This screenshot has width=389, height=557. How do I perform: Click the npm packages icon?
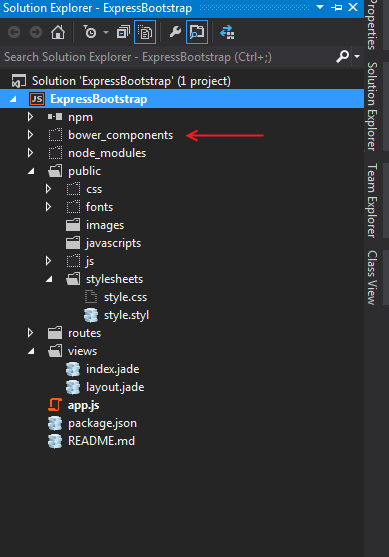[x=55, y=117]
